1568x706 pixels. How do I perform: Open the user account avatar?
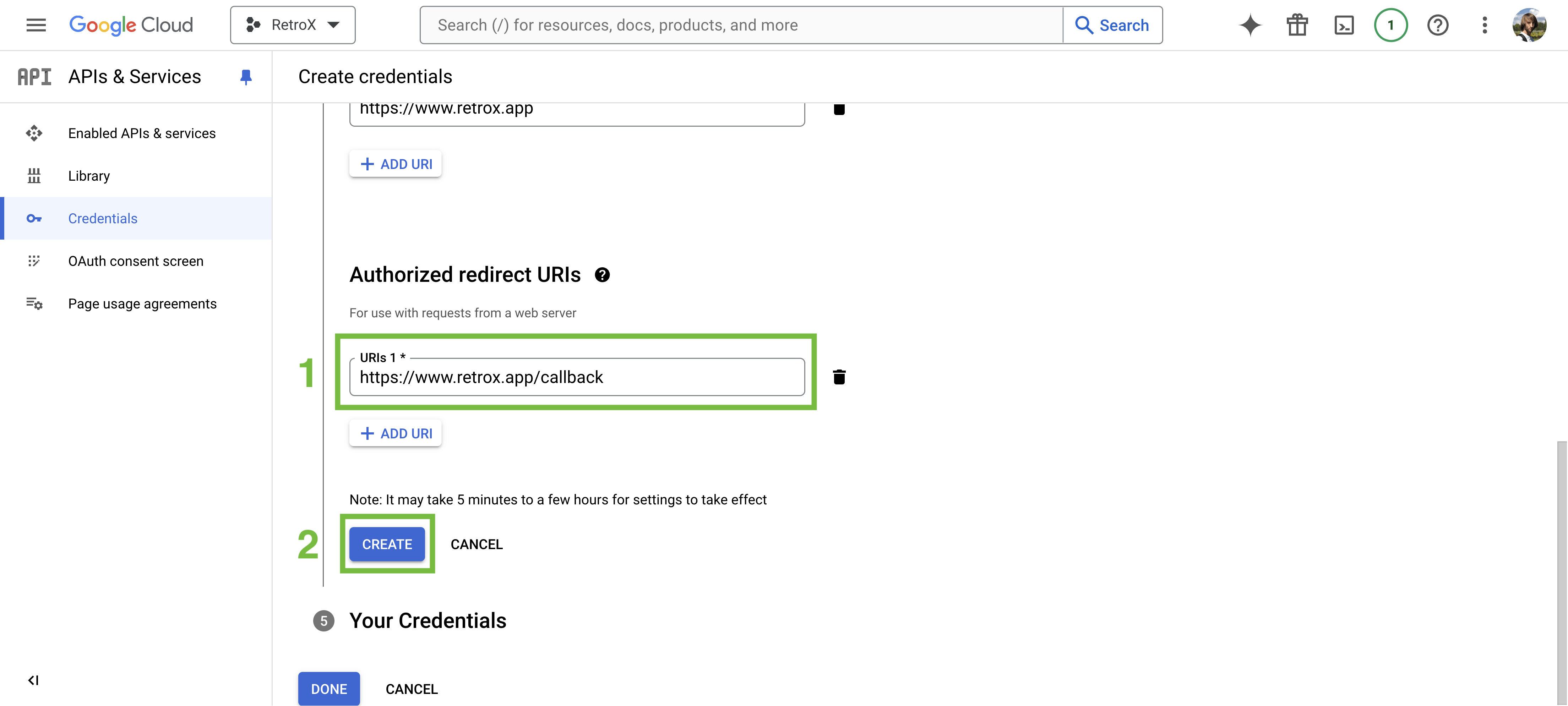[1530, 25]
